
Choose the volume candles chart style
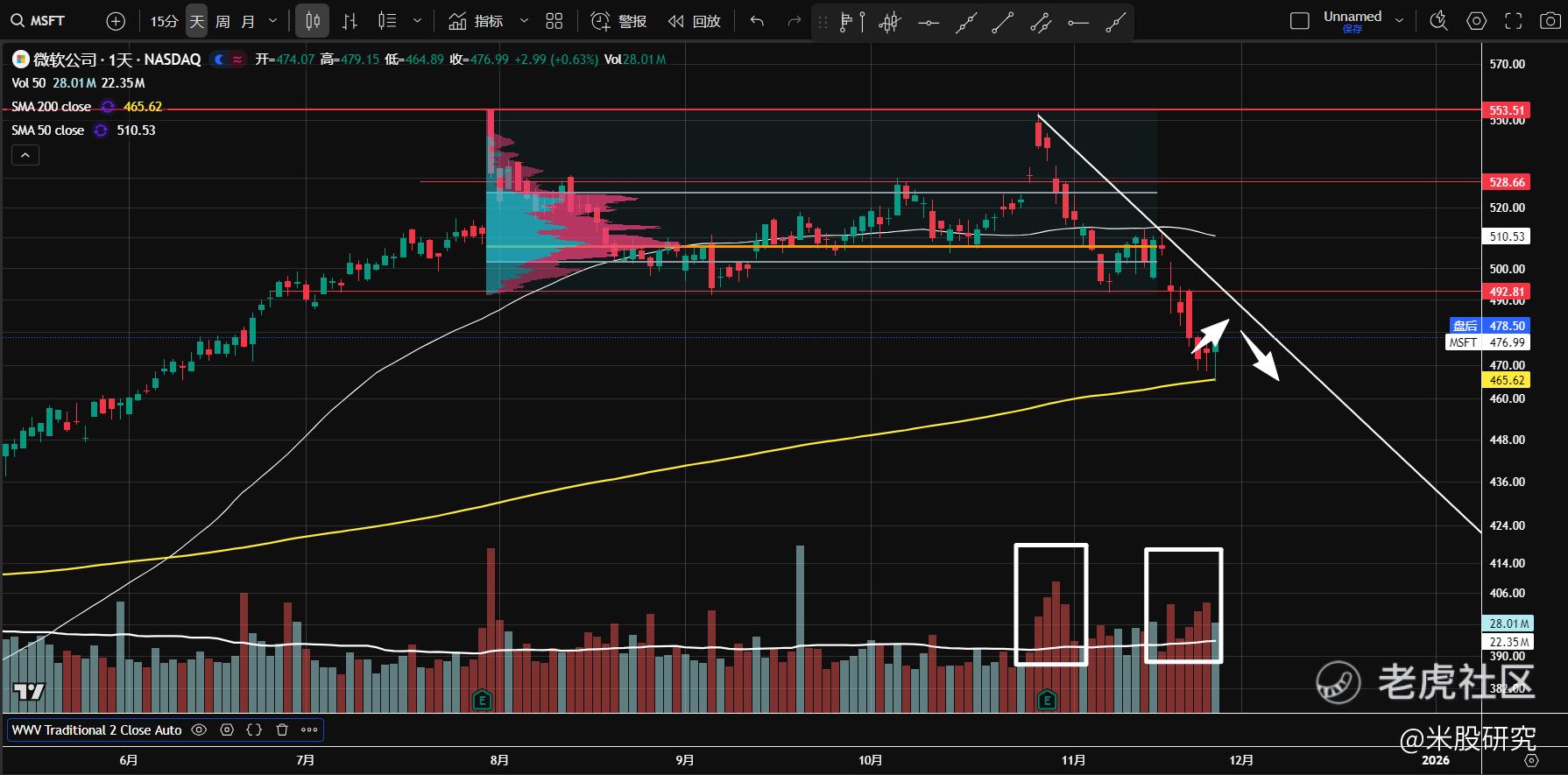click(387, 21)
